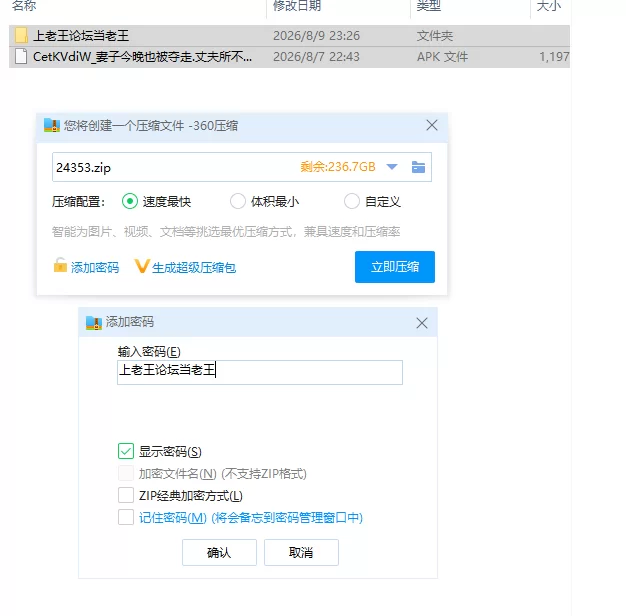Image resolution: width=626 pixels, height=616 pixels.
Task: Click the file size value 1,197
Action: coord(554,57)
